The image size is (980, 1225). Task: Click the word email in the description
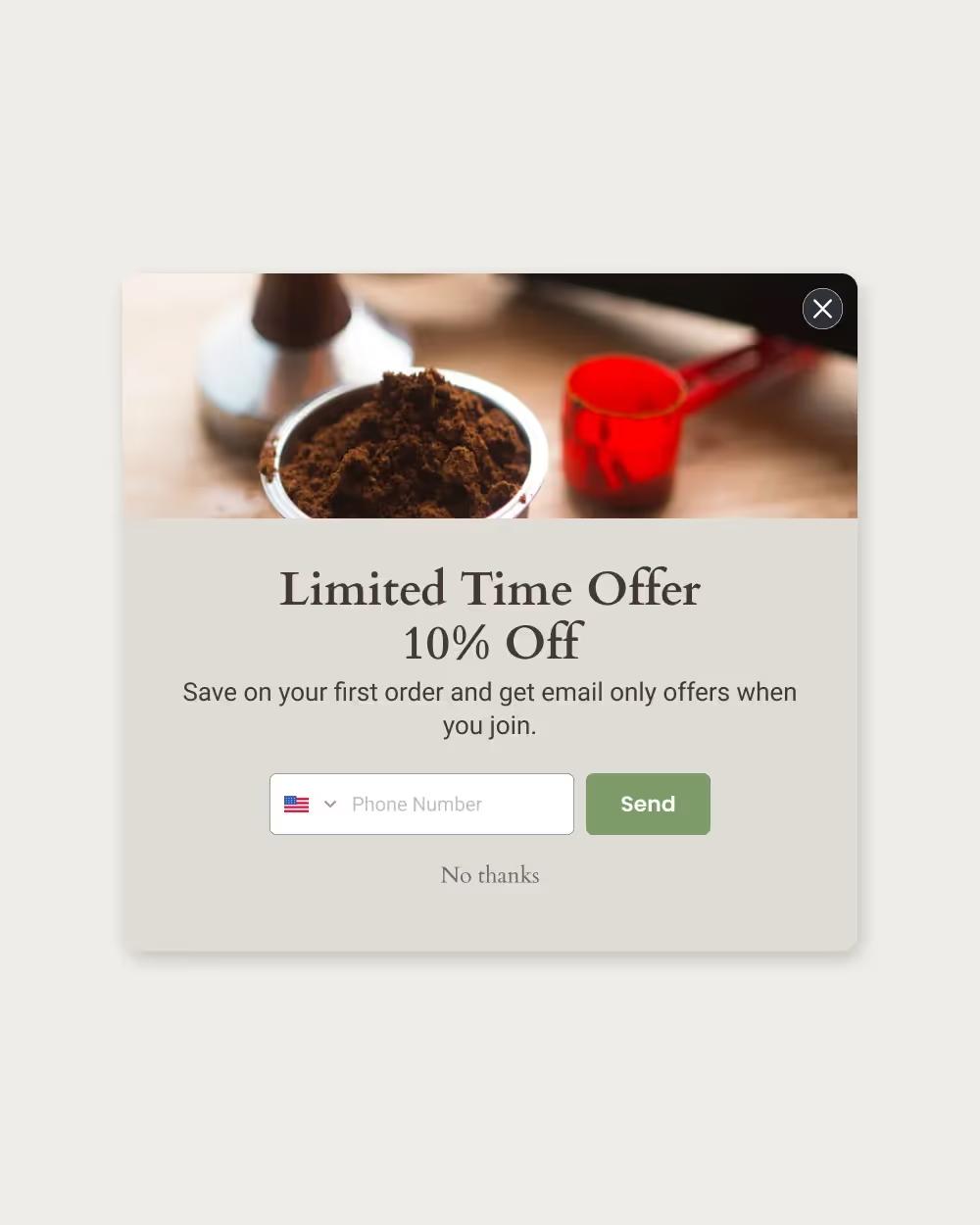[x=572, y=692]
